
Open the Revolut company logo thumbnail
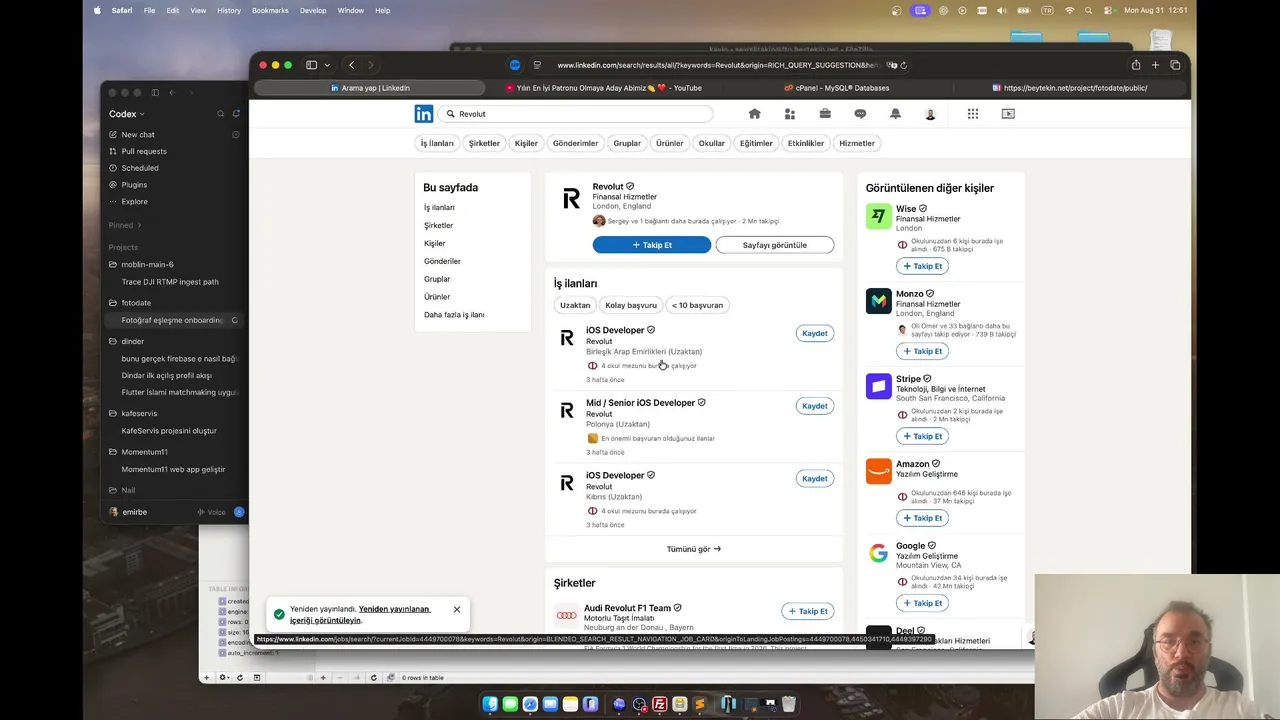[571, 199]
